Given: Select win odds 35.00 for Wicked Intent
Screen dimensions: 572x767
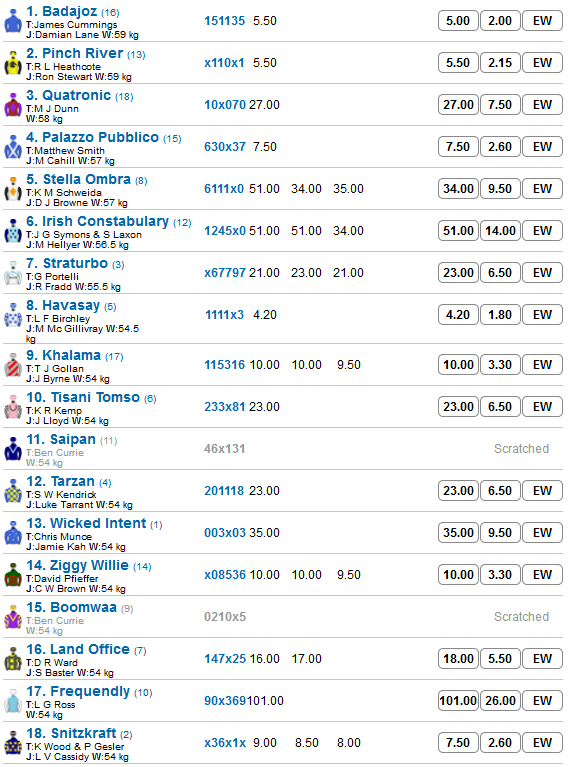Looking at the screenshot, I should 458,533.
